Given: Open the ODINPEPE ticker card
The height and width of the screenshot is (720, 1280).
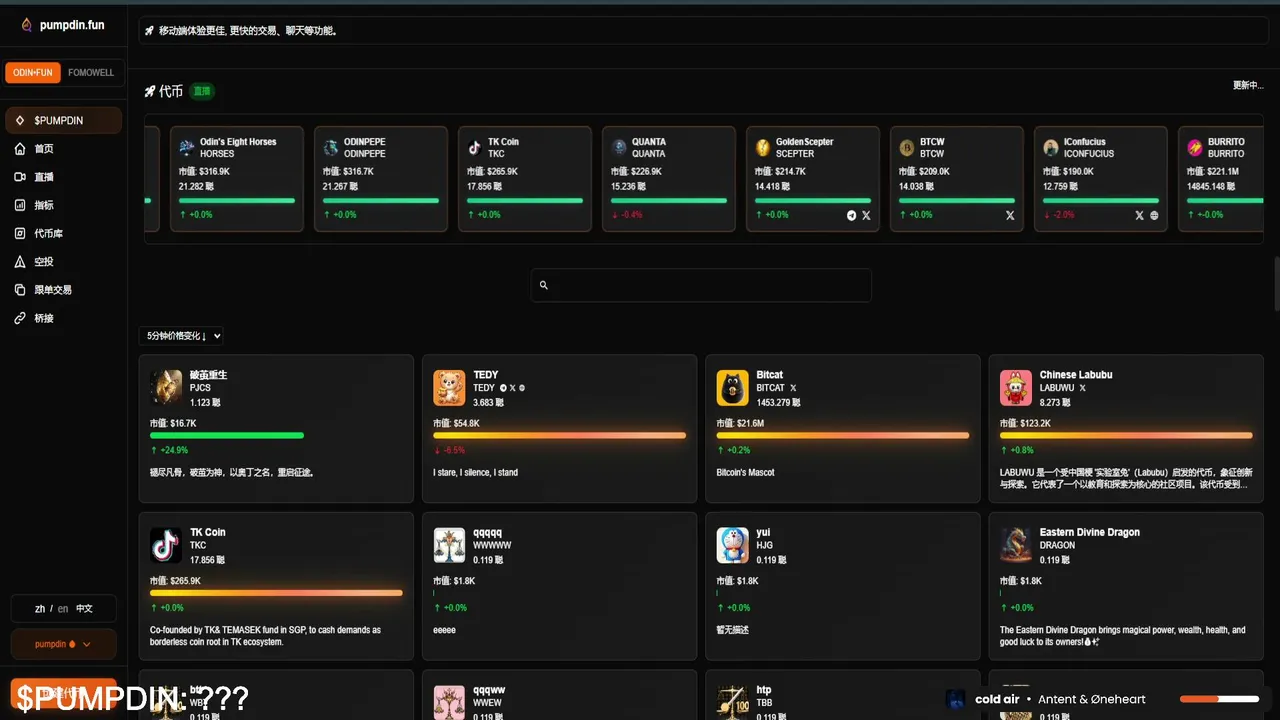Looking at the screenshot, I should pyautogui.click(x=381, y=179).
